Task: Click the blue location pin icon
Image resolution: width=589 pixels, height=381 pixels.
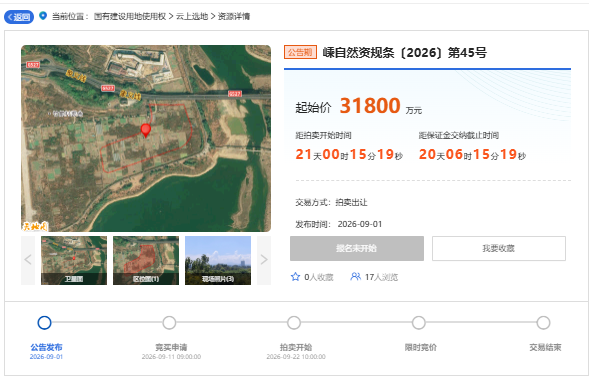Action: coord(43,16)
